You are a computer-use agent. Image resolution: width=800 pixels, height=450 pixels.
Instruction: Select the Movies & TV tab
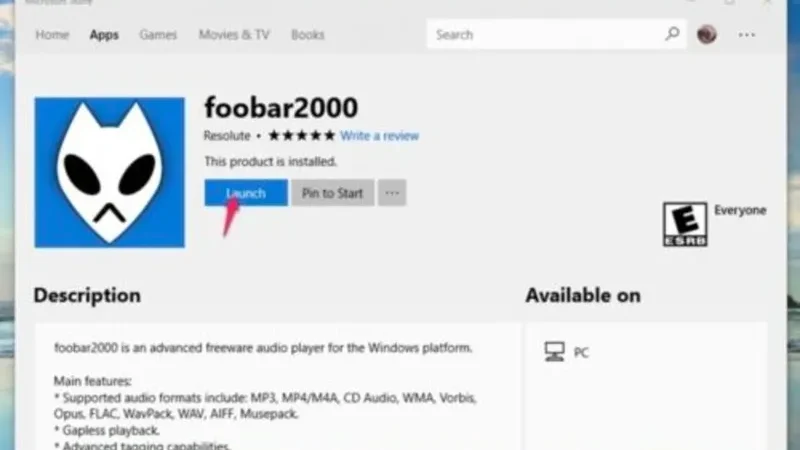[x=234, y=35]
